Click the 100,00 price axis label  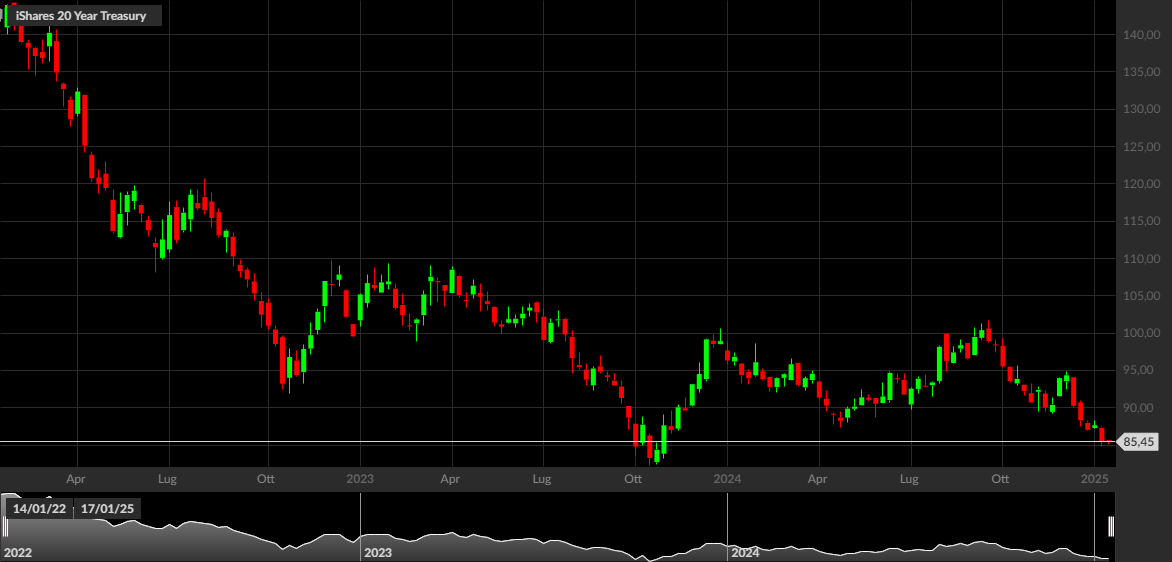tap(1142, 334)
